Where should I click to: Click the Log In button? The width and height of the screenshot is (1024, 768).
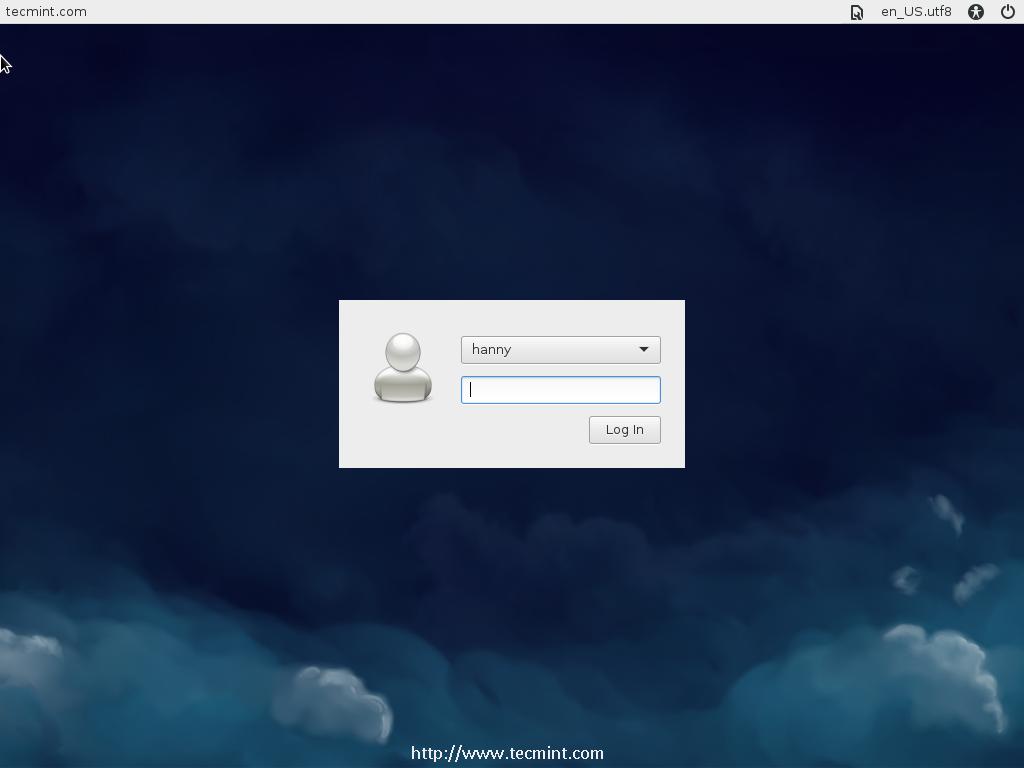pyautogui.click(x=624, y=430)
